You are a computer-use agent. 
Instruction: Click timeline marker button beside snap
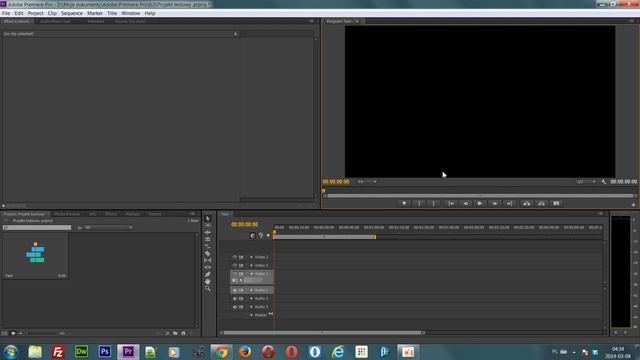click(268, 236)
